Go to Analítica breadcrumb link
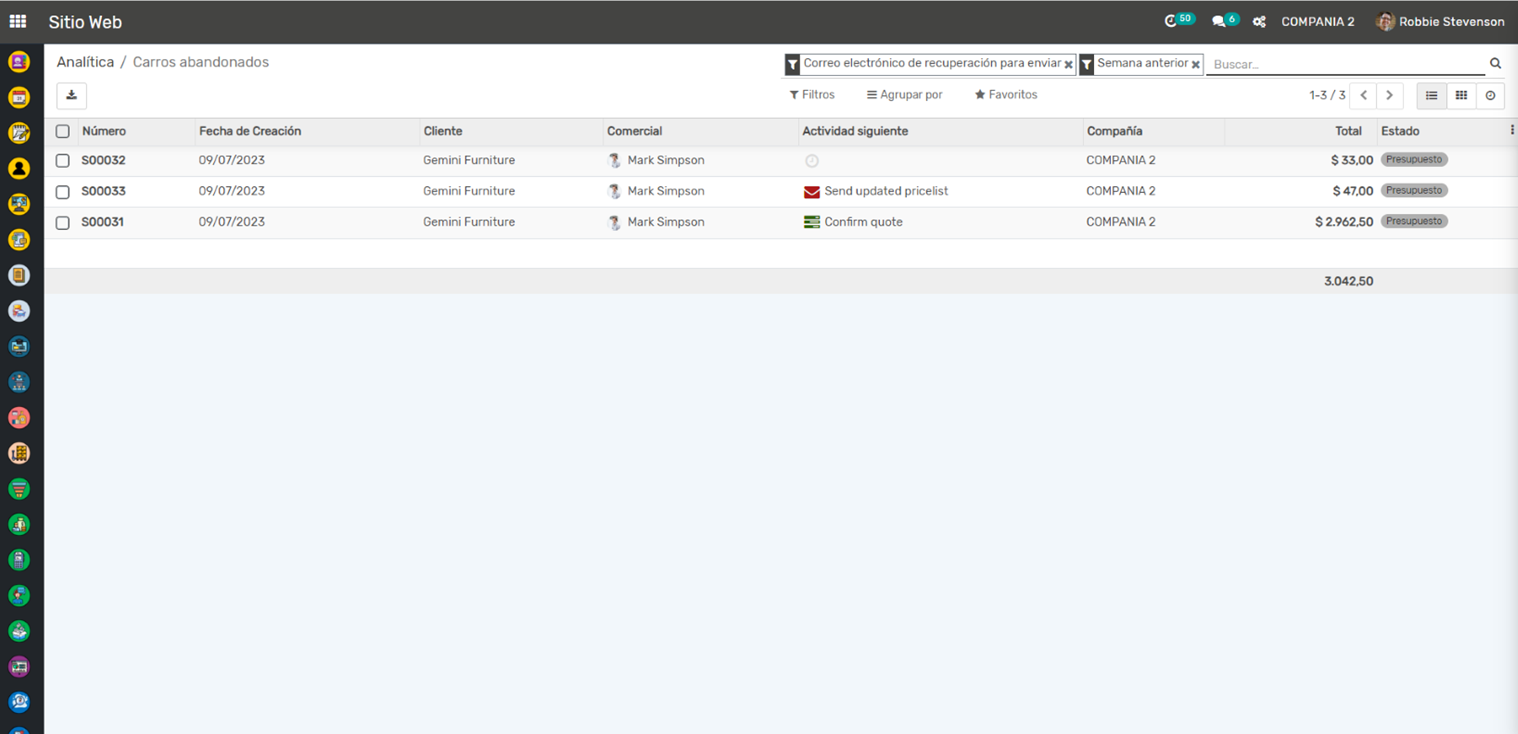 click(85, 62)
